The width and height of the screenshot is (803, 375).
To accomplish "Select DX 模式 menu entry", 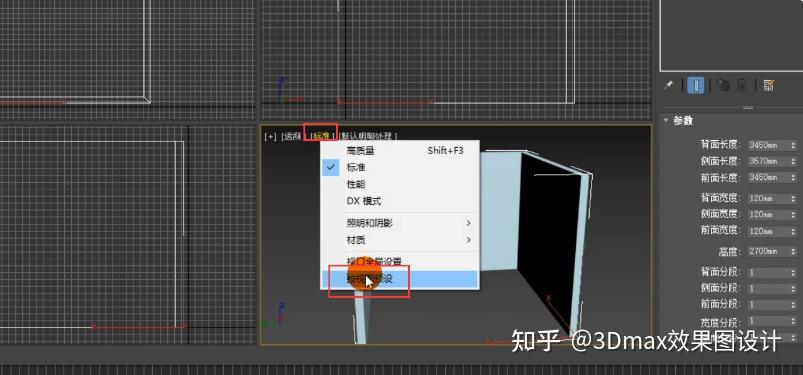I will point(399,201).
